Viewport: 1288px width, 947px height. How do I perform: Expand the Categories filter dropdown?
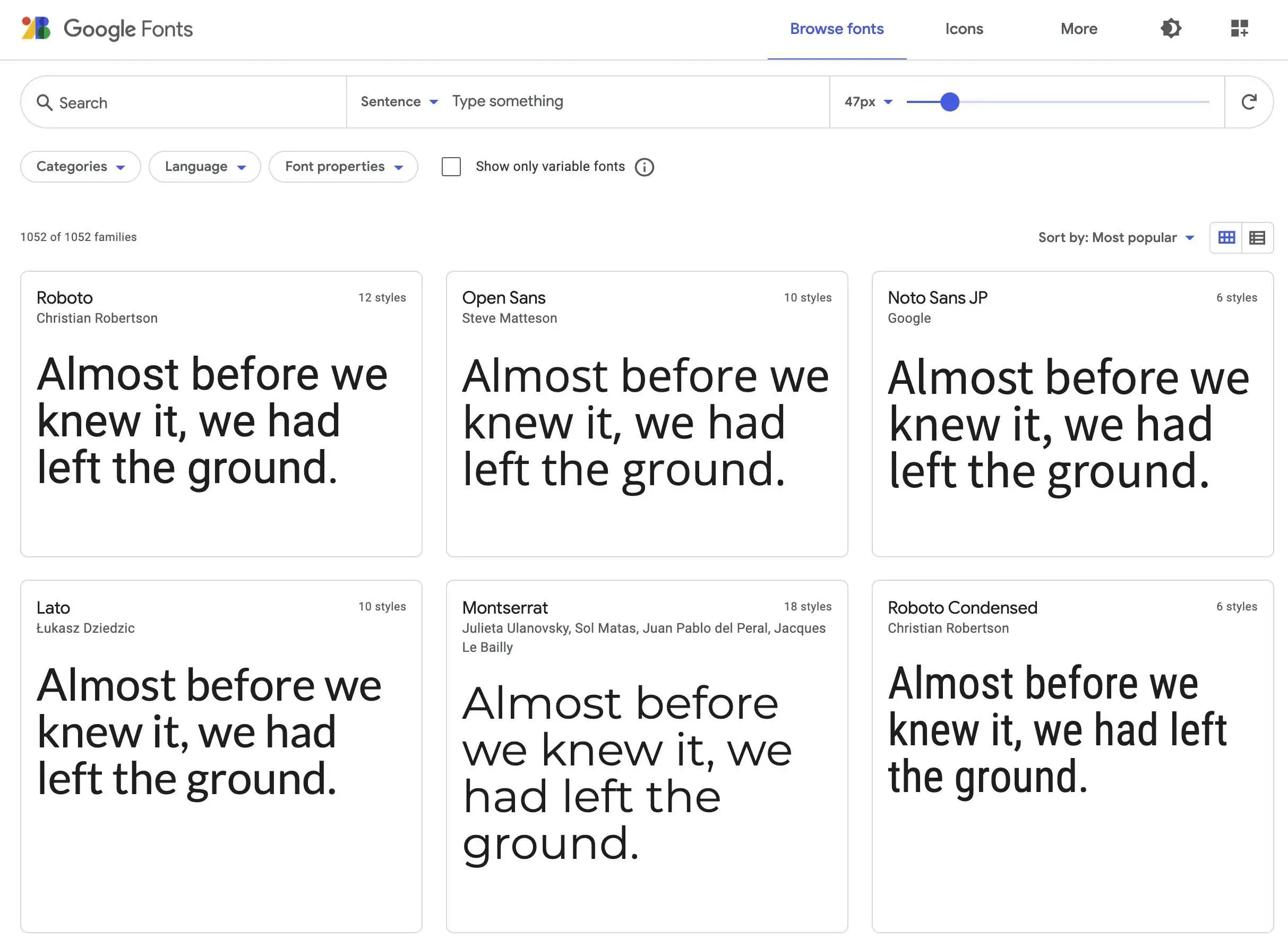(80, 166)
